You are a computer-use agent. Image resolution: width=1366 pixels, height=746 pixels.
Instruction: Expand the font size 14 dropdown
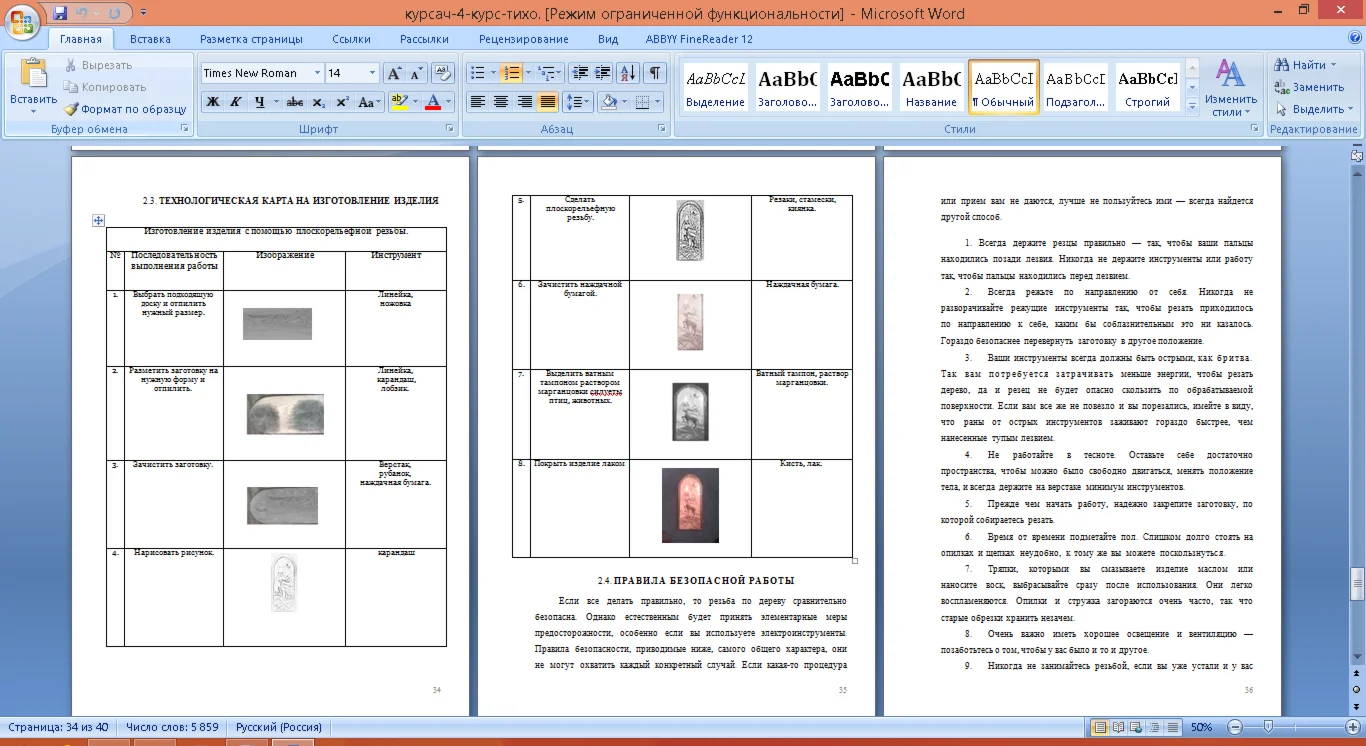coord(372,73)
